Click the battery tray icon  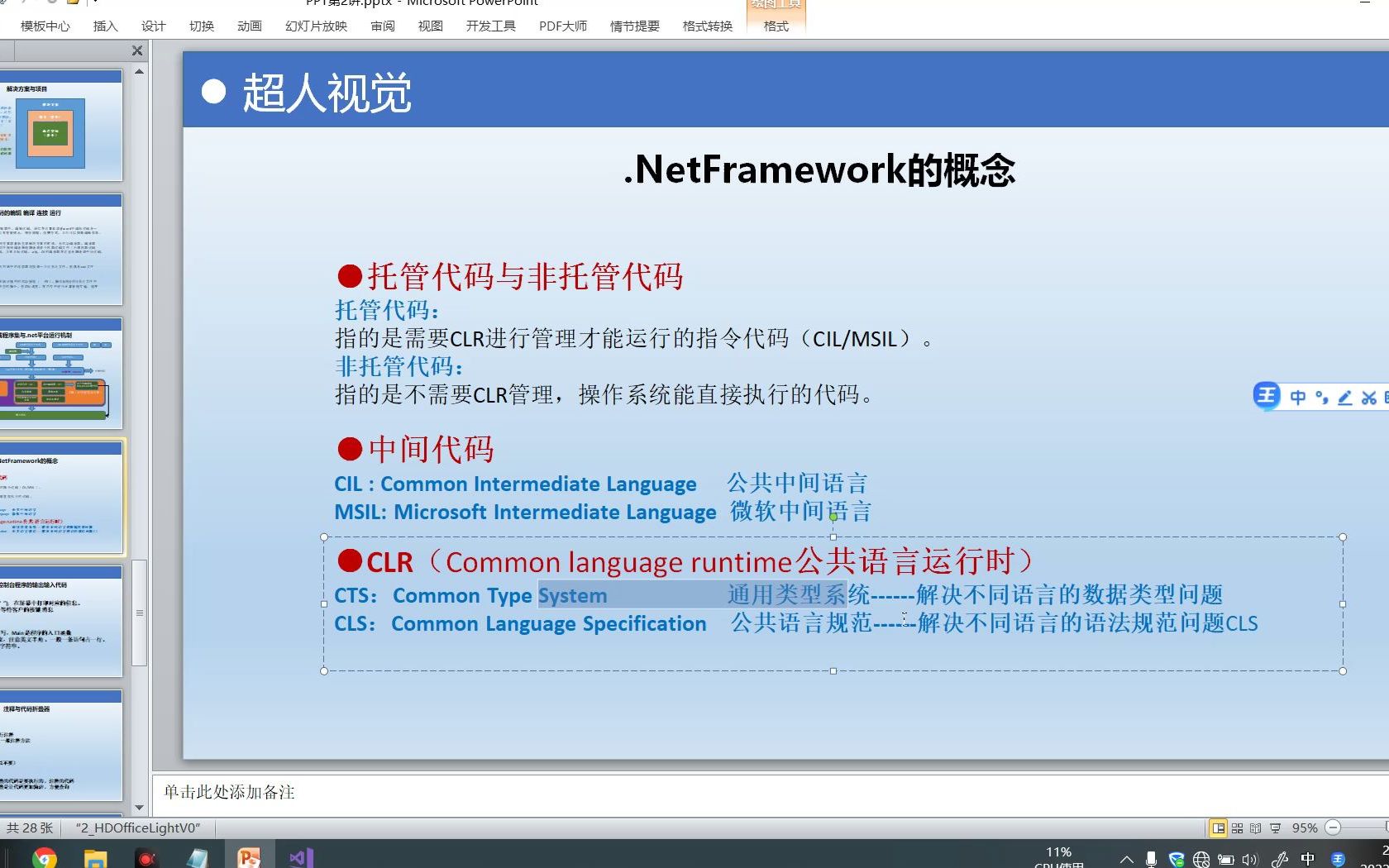tap(1225, 860)
